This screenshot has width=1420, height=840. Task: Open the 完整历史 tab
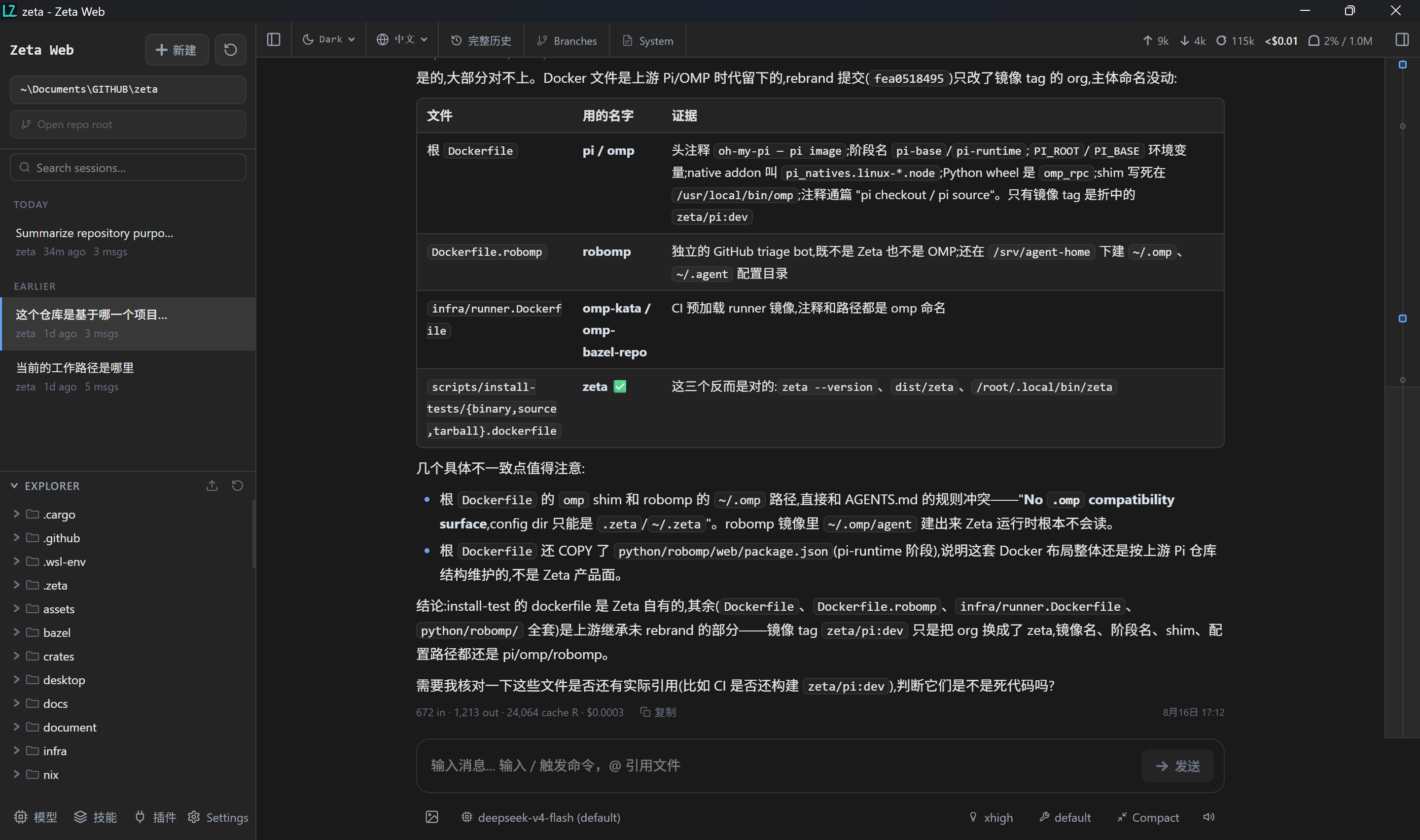coord(481,41)
